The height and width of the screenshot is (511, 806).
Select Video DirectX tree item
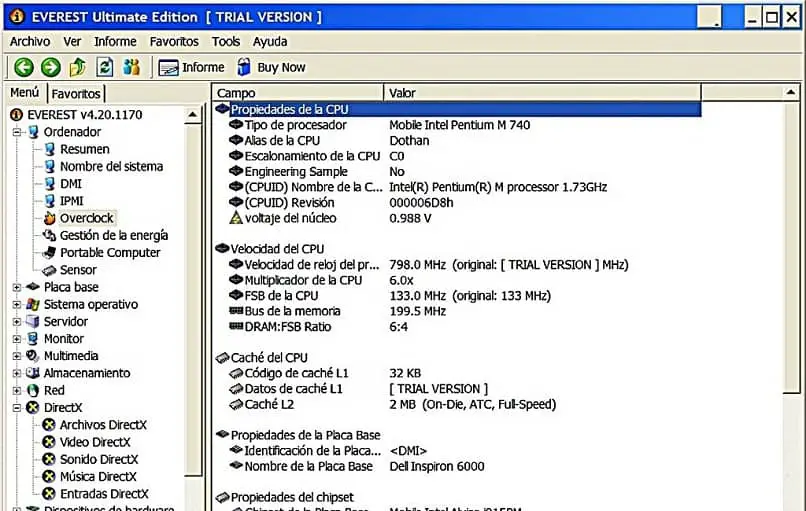pos(95,442)
